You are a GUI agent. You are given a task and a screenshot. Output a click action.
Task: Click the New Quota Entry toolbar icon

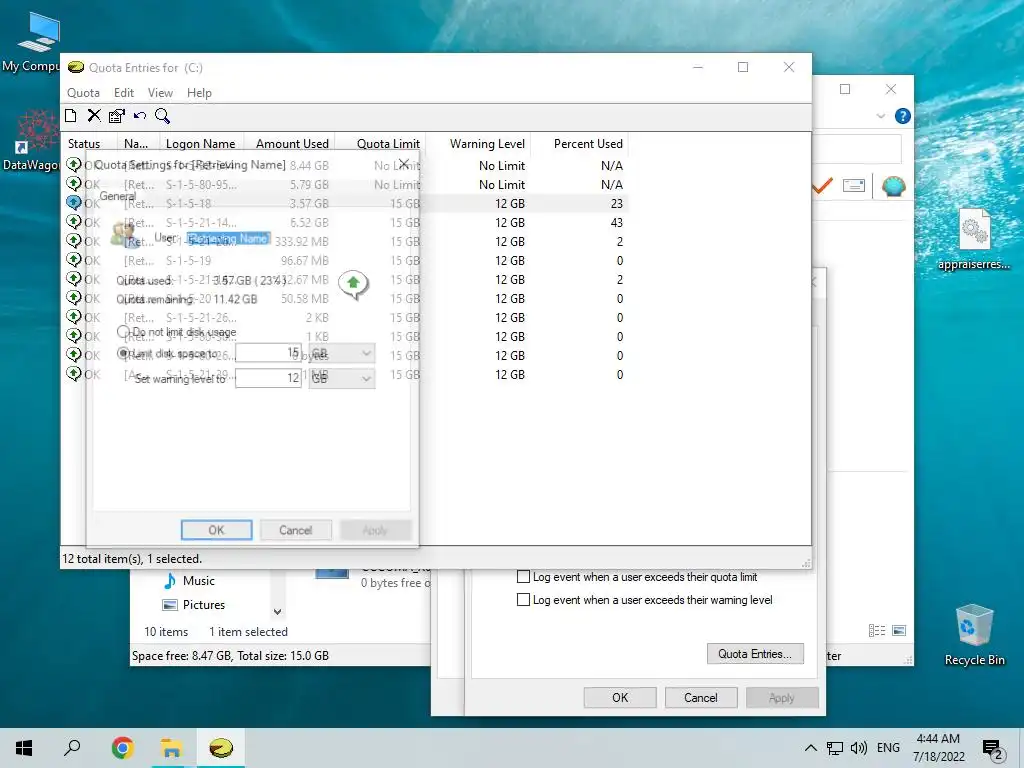coord(71,116)
